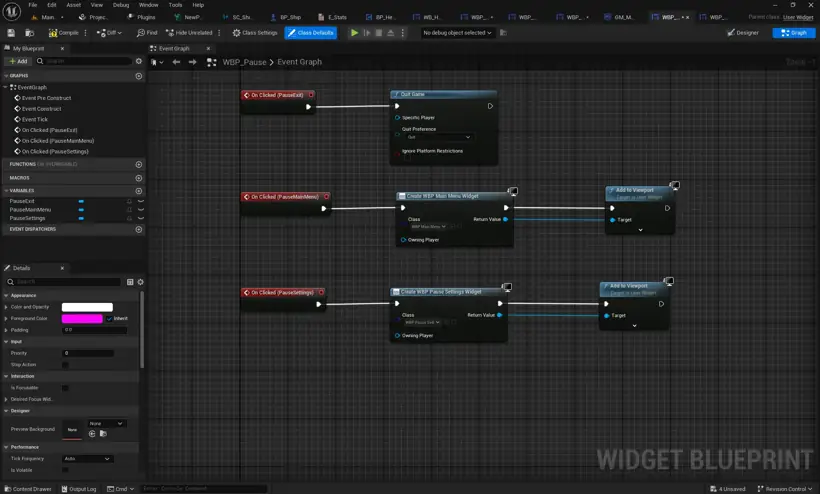Open Revision Control menu
The height and width of the screenshot is (494, 820).
pos(785,489)
